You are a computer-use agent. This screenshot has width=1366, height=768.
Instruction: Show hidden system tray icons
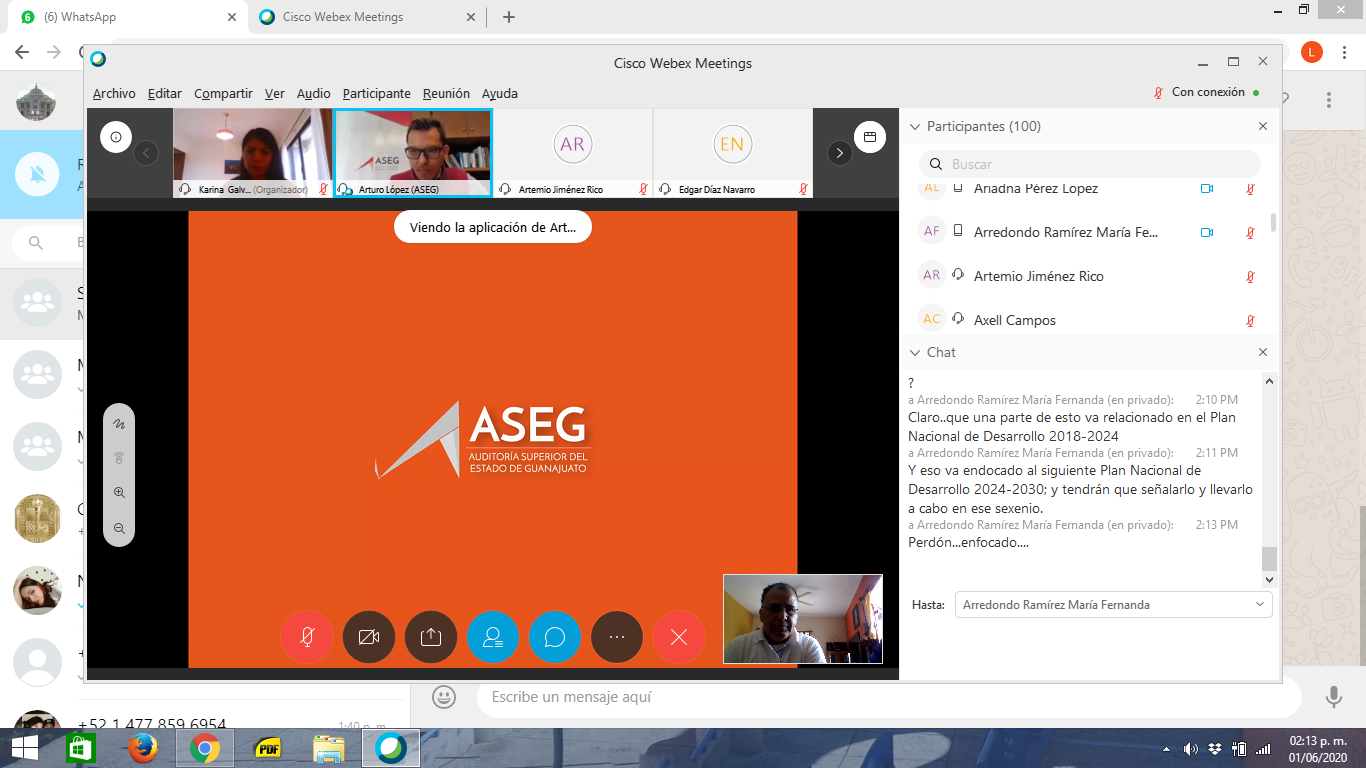(1166, 748)
